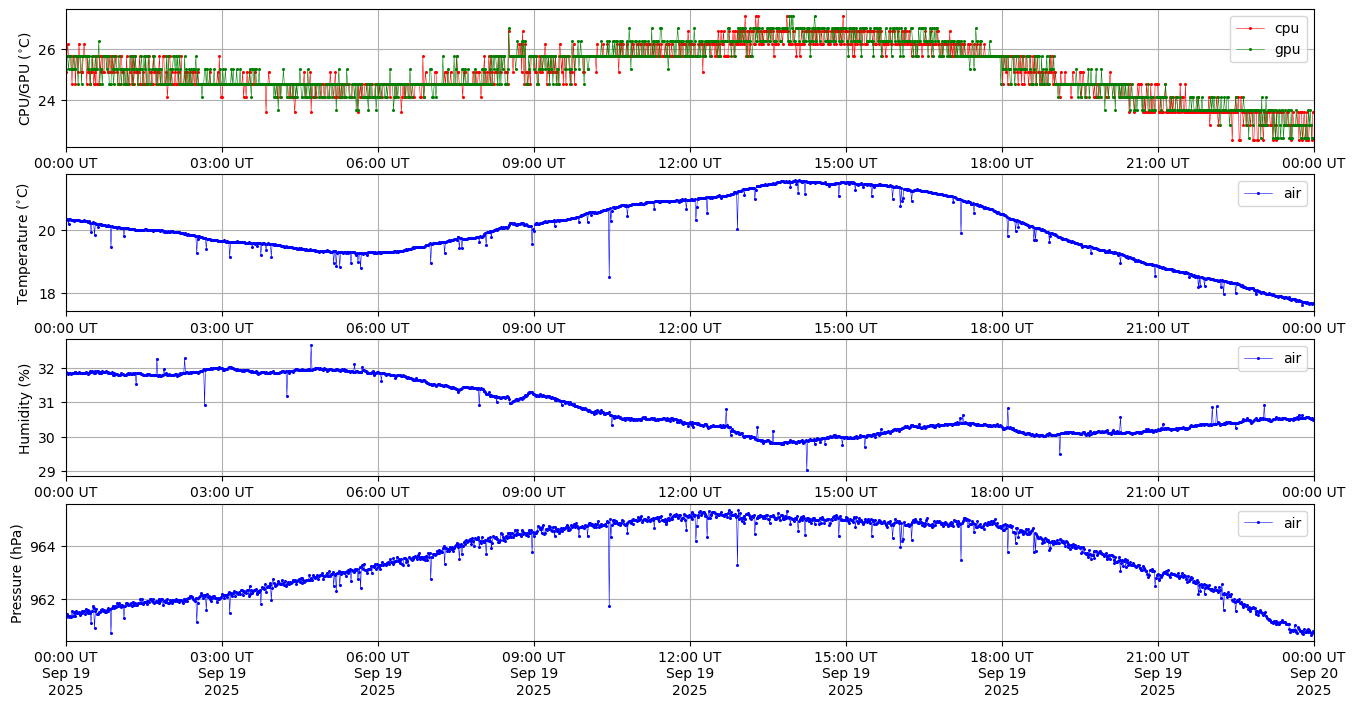Click the lowest Temperature outlier point near 10:30 UT
Screen dimensions: 1355x707
pos(609,277)
